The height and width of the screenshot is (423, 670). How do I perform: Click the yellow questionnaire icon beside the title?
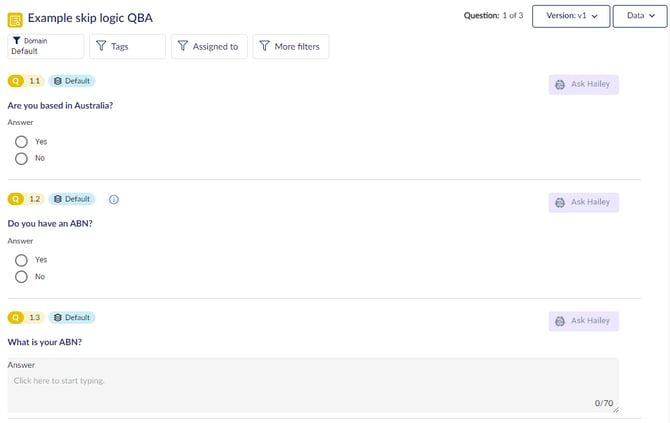coord(15,18)
